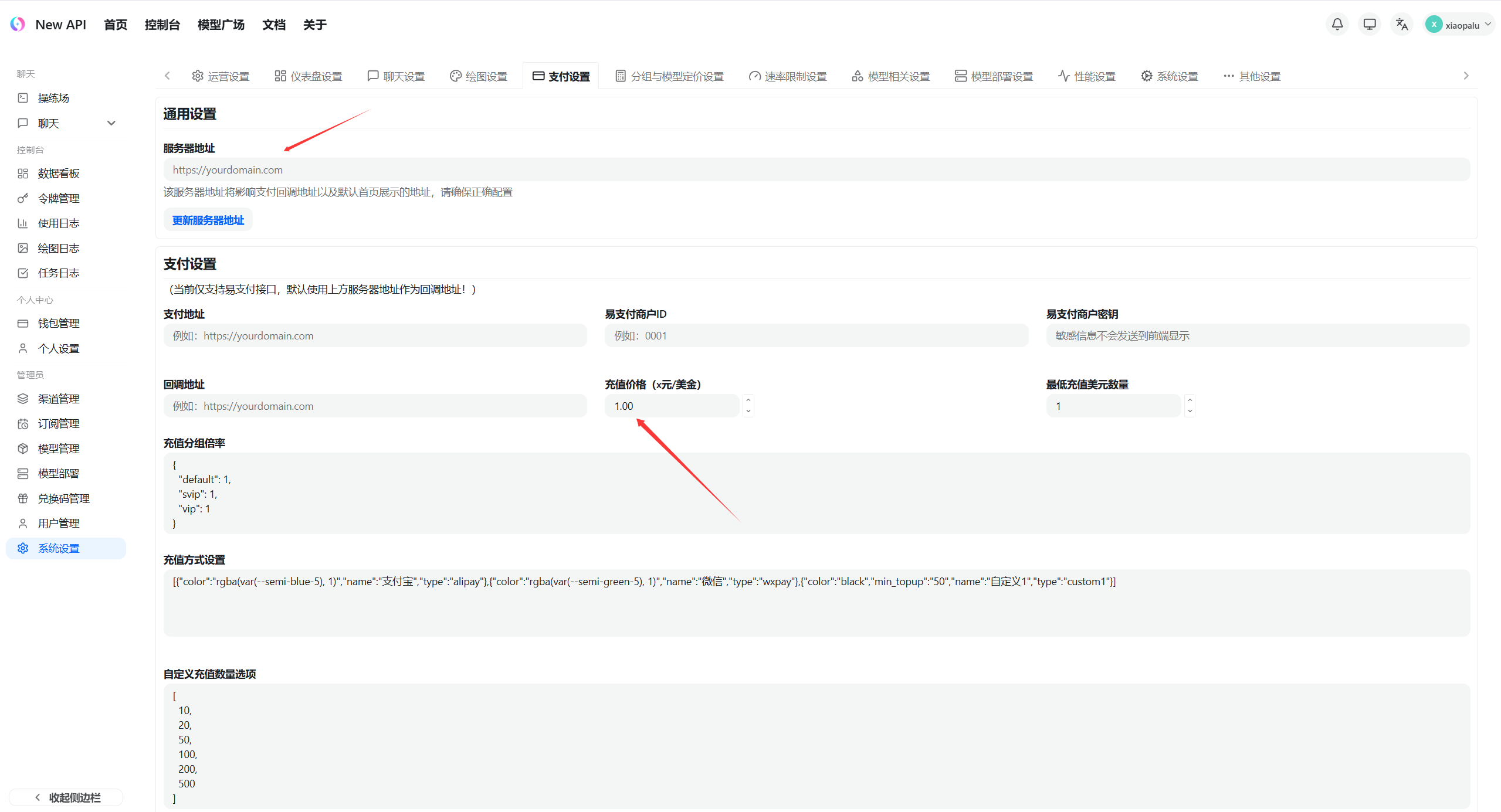Decrease 最低充值美元数量 with down arrow
Image resolution: width=1501 pixels, height=812 pixels.
tap(1190, 412)
